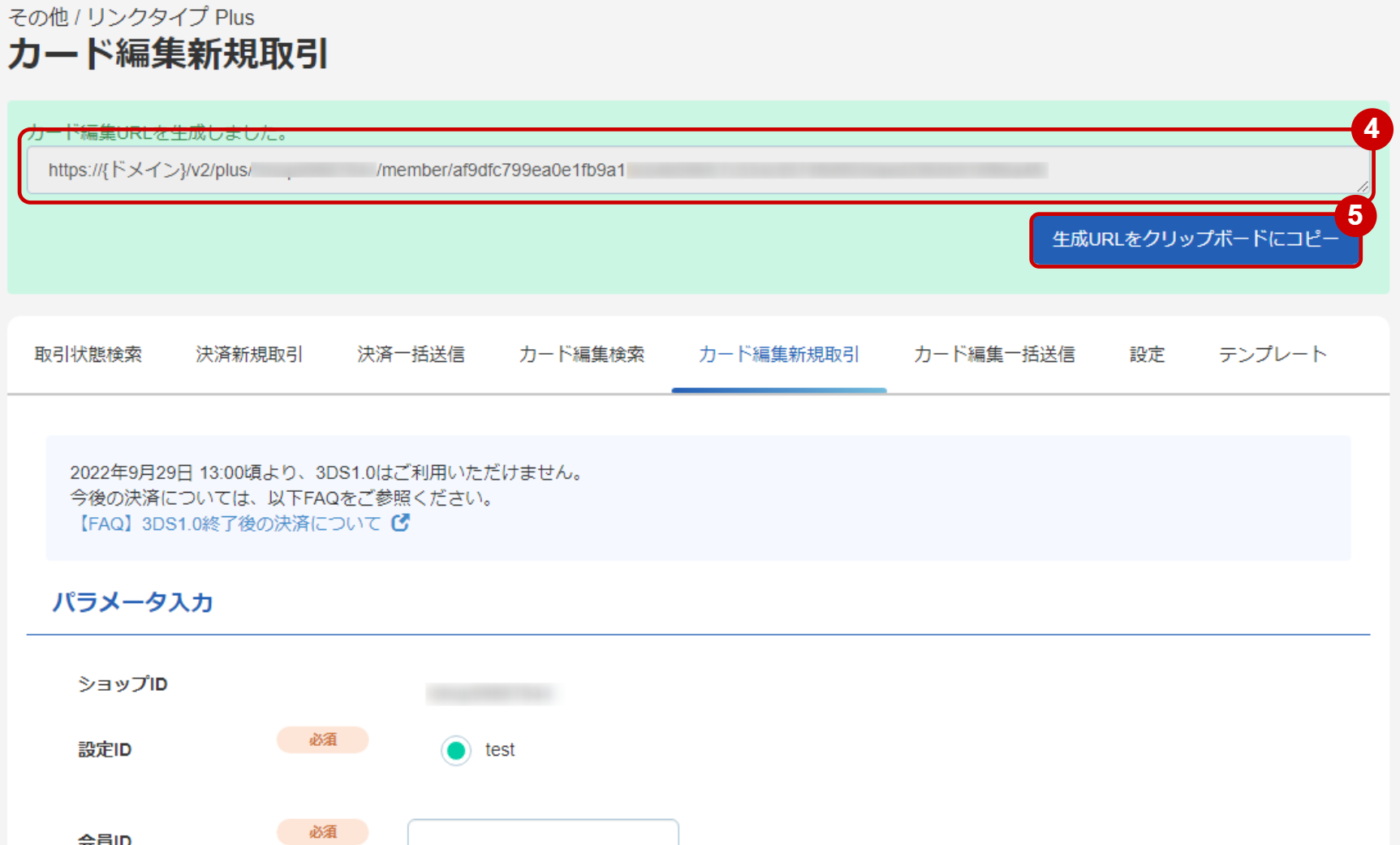Select the test radio button for 設定ID
The width and height of the screenshot is (1400, 845).
click(x=455, y=750)
